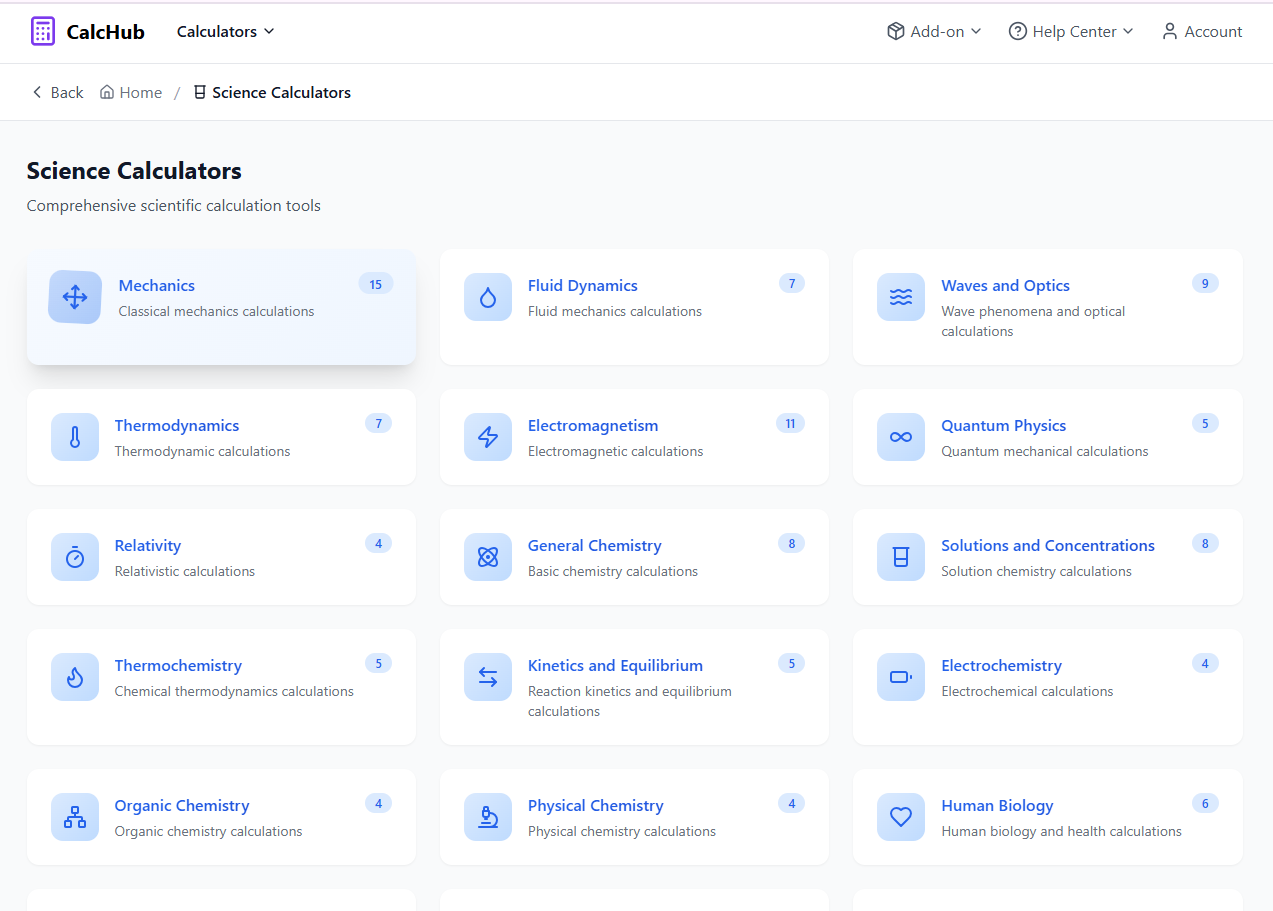Click the Thermodynamics thermometer icon

[75, 437]
